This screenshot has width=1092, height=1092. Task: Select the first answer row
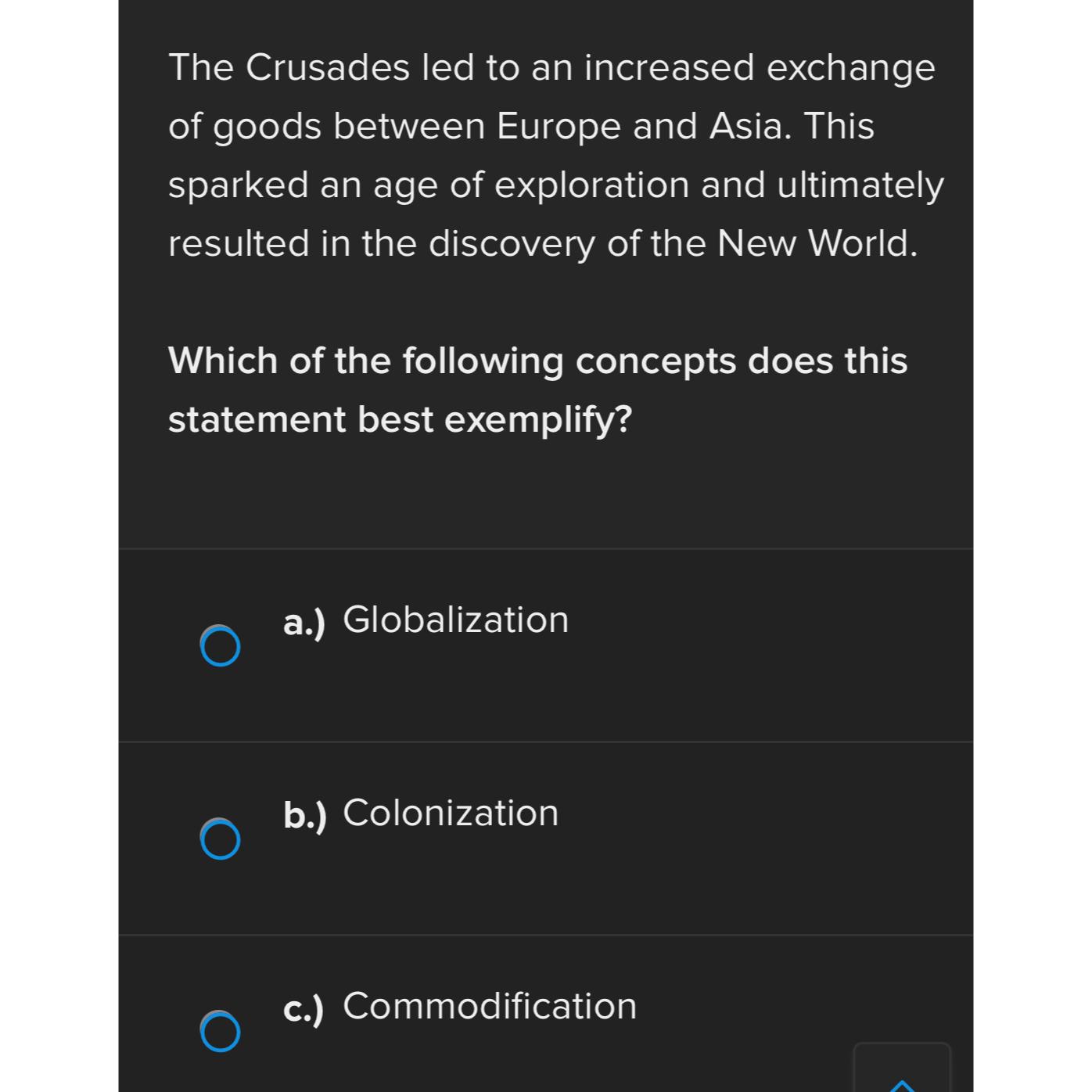pos(546,644)
